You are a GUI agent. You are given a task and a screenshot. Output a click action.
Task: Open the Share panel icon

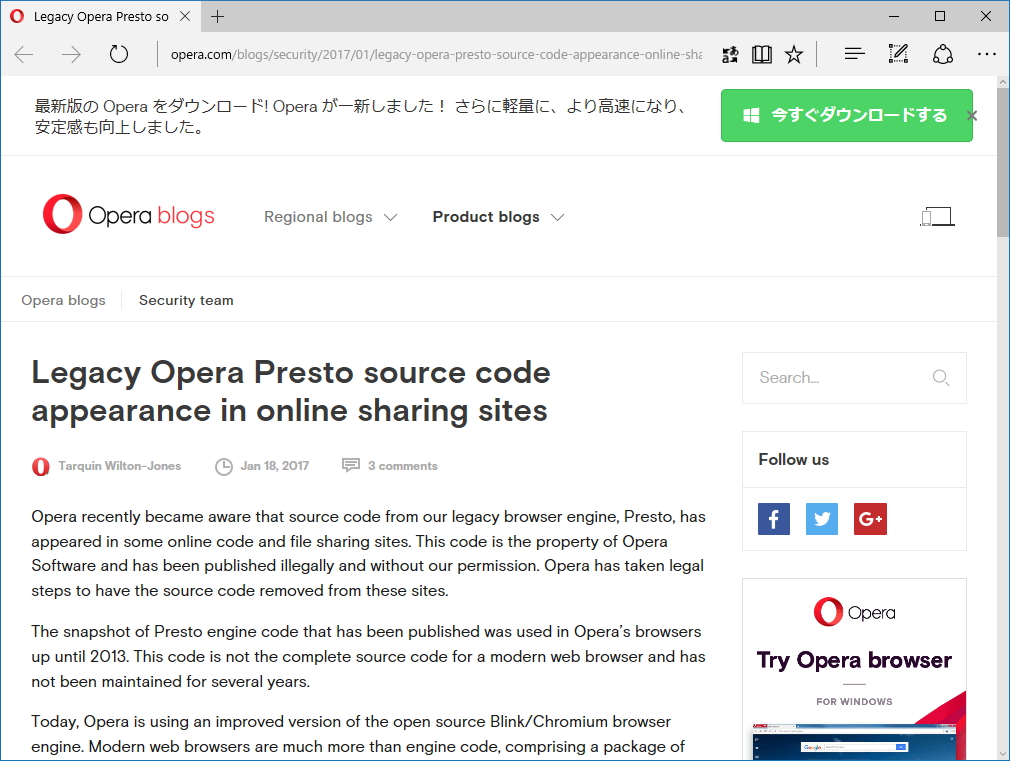[942, 54]
